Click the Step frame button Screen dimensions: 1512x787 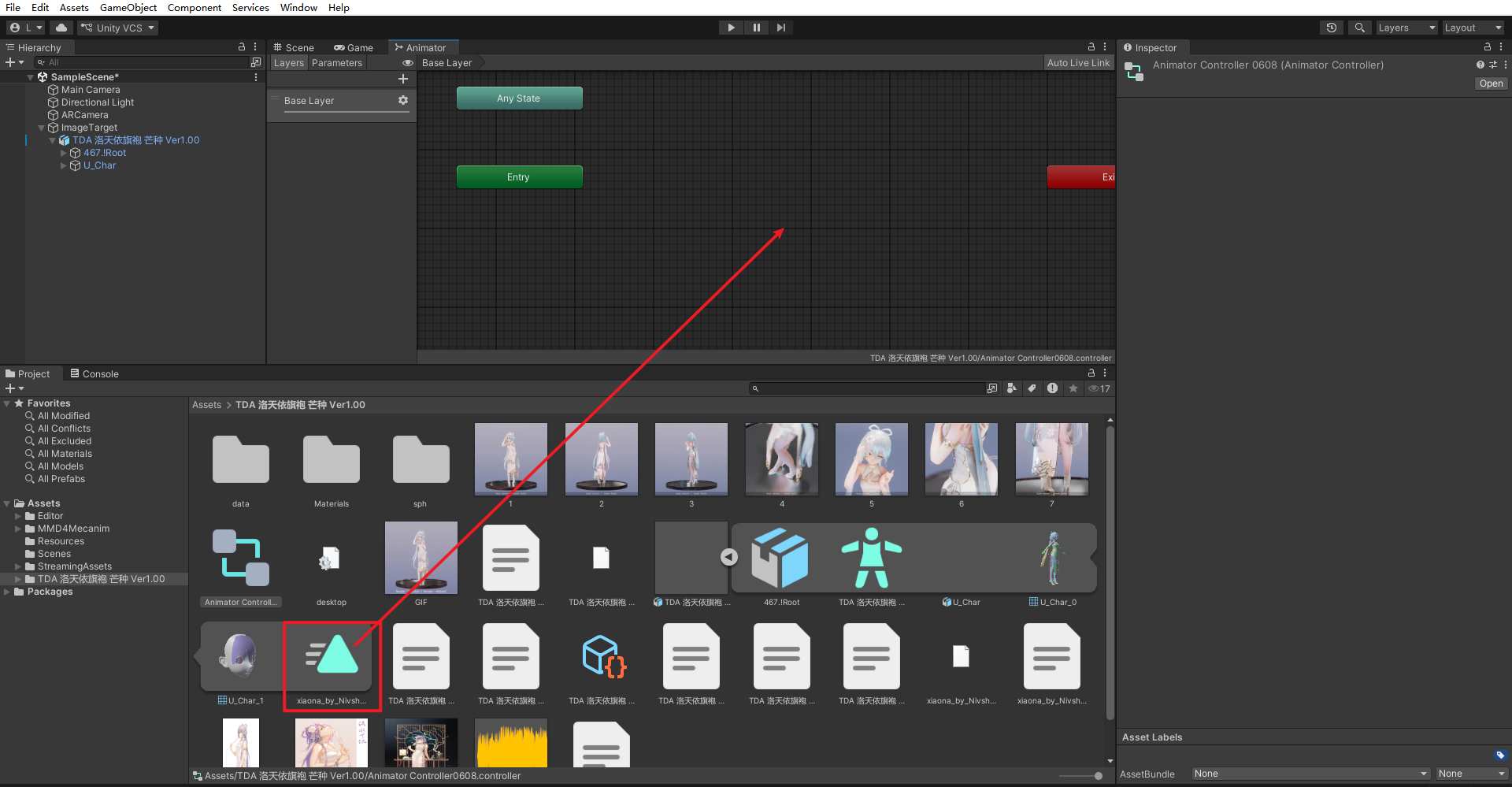pos(780,28)
